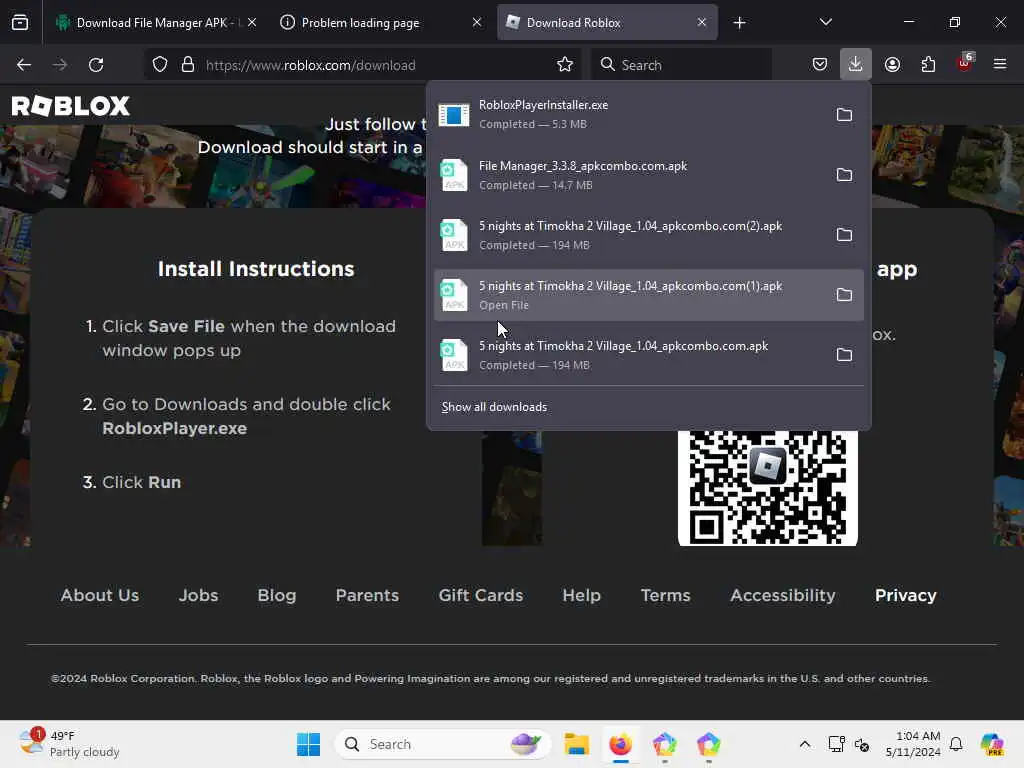Open Copilot preview icon in taskbar
This screenshot has height=768, width=1024.
click(x=992, y=744)
